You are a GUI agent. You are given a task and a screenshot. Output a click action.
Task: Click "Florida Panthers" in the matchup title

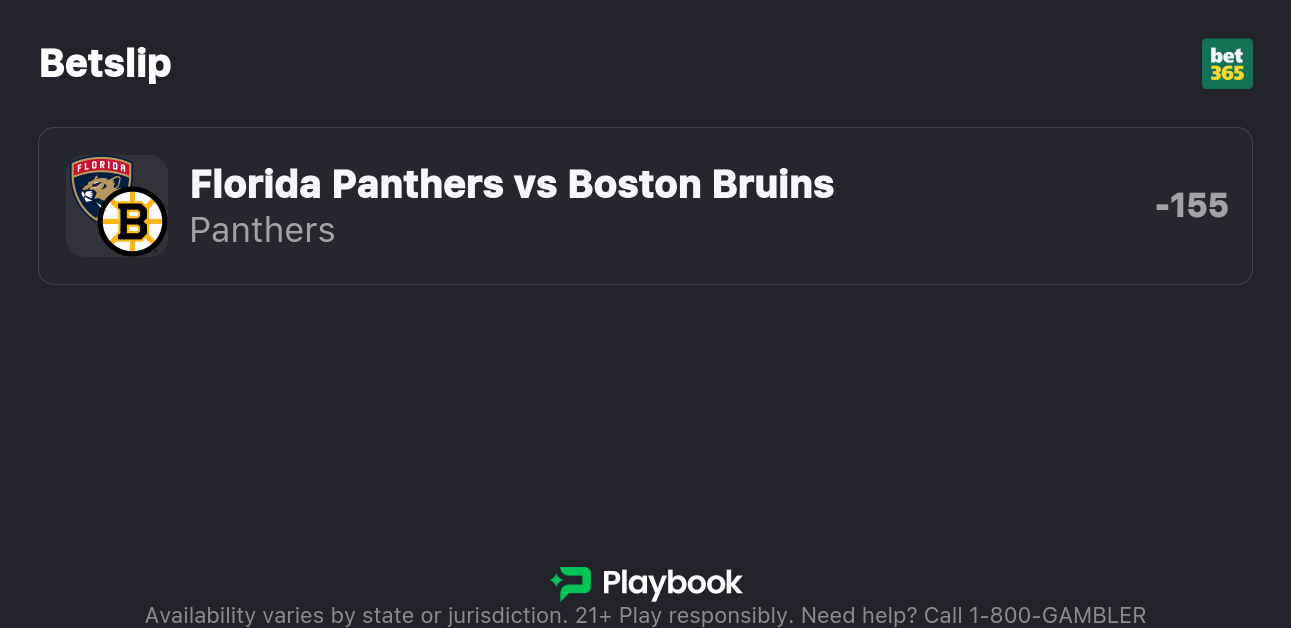(346, 184)
